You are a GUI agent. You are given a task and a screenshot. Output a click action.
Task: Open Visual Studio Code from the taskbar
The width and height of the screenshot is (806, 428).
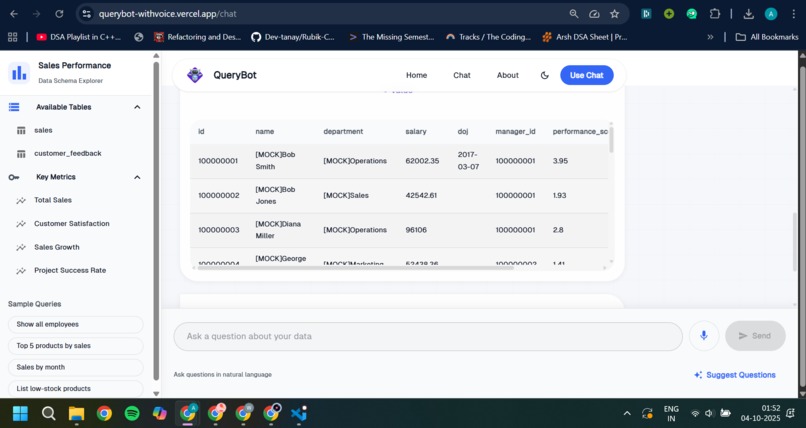[x=299, y=413]
